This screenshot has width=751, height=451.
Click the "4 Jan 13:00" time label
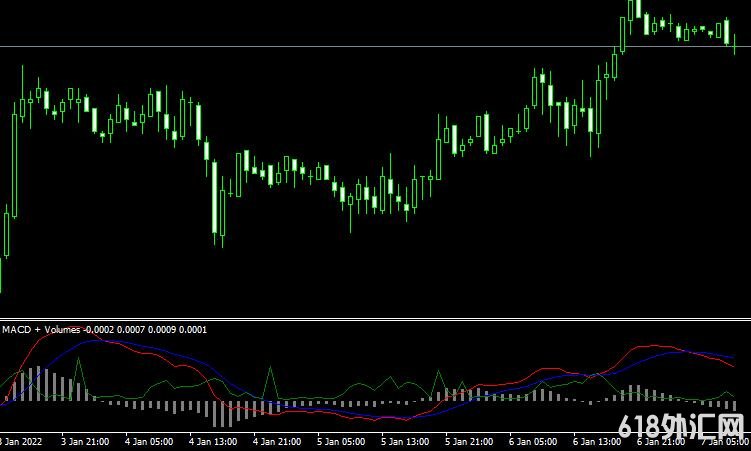click(213, 441)
